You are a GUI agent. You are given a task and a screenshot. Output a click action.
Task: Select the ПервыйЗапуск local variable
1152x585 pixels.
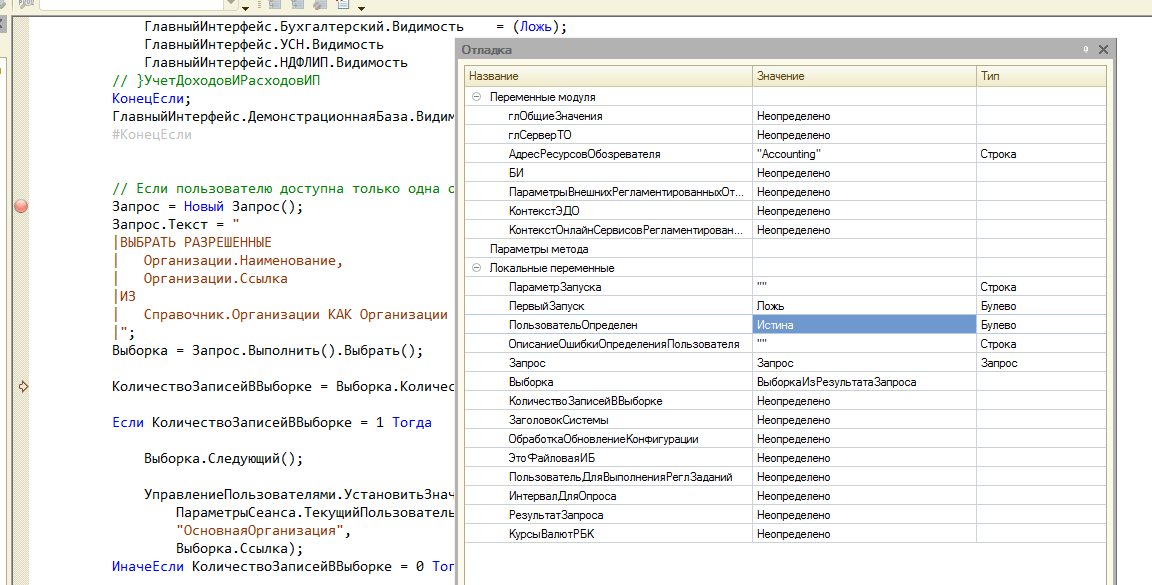coord(546,306)
